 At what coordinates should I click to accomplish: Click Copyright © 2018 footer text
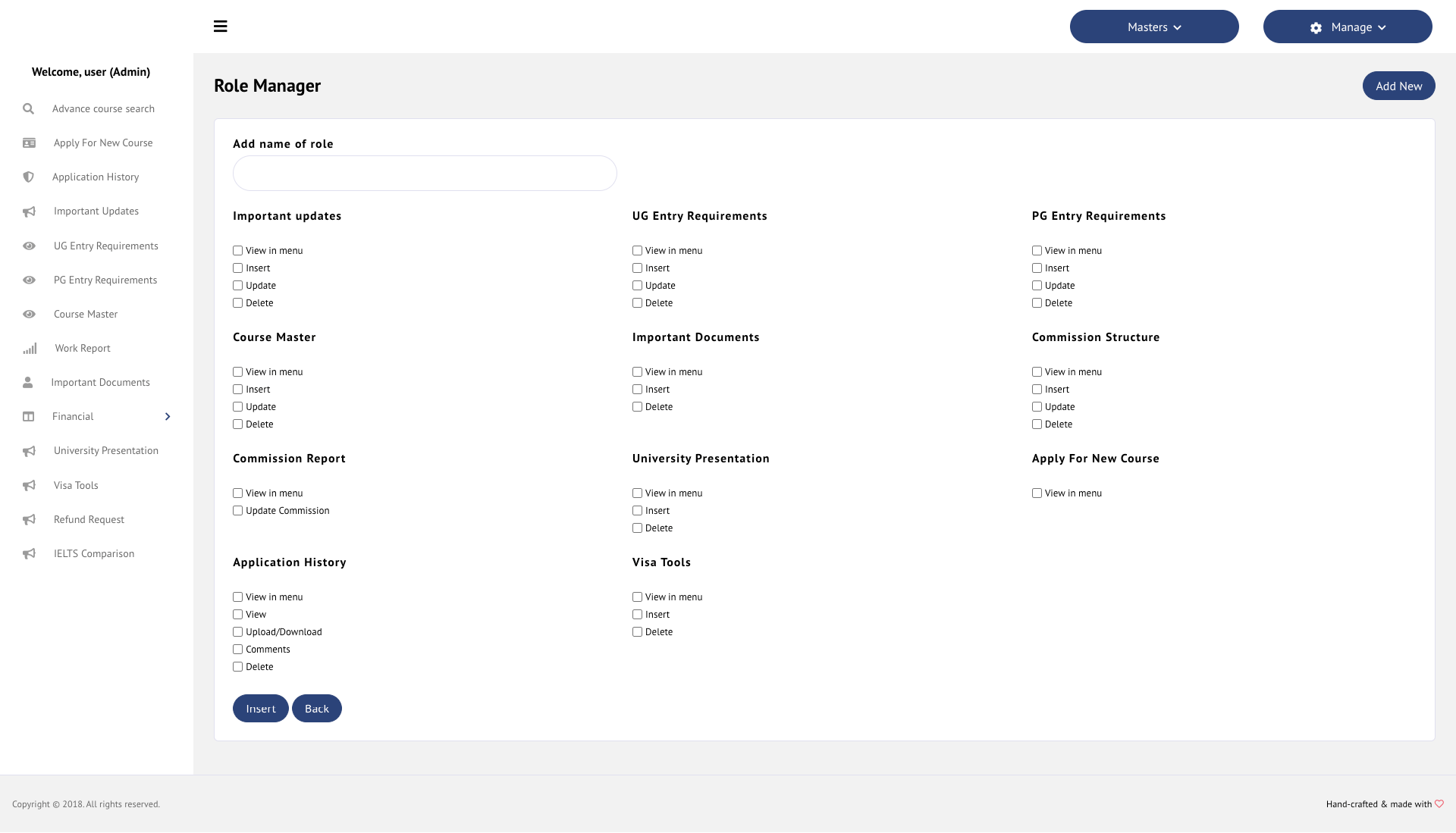[86, 804]
